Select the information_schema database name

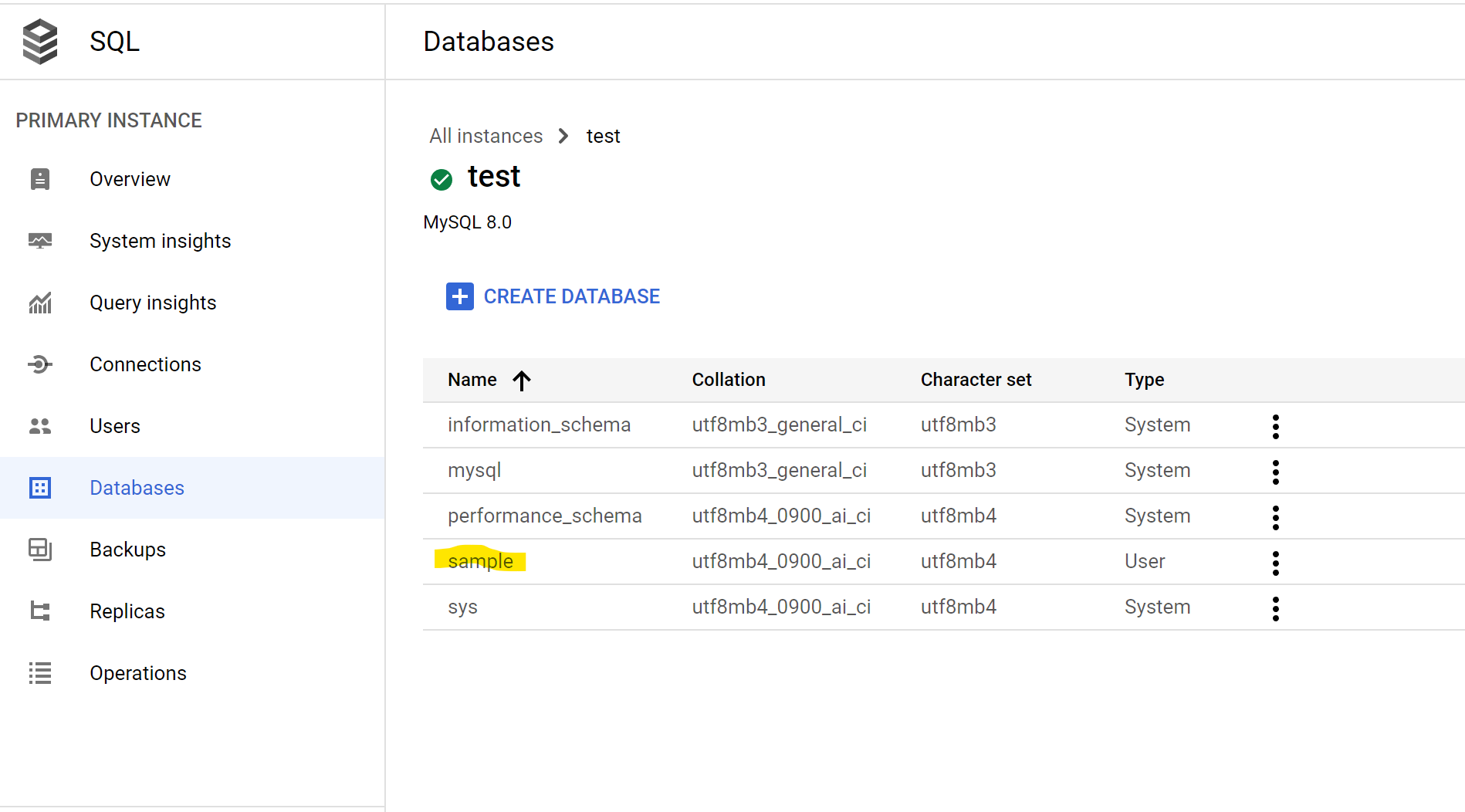click(540, 425)
